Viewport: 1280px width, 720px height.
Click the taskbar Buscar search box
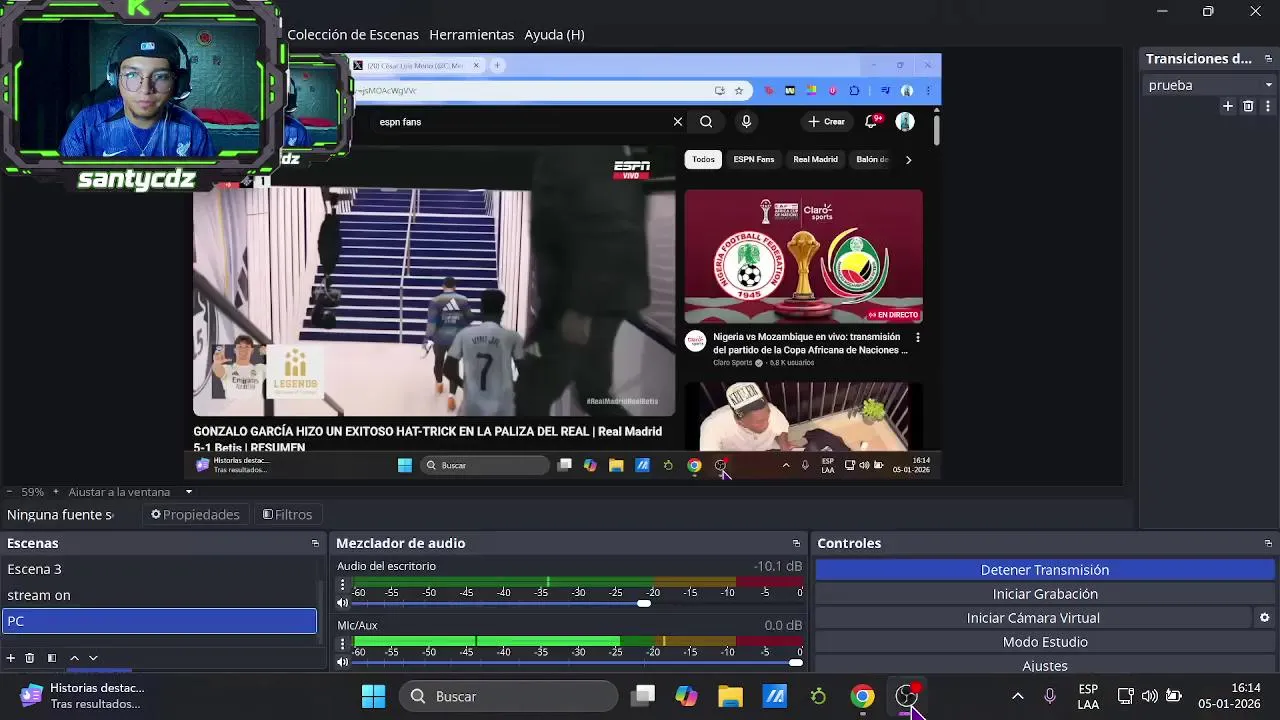pyautogui.click(x=509, y=696)
